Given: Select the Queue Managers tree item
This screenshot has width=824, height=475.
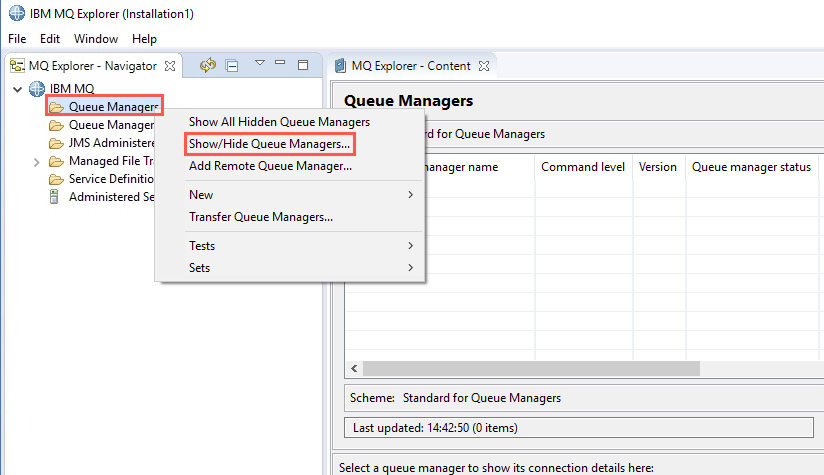Looking at the screenshot, I should point(113,107).
